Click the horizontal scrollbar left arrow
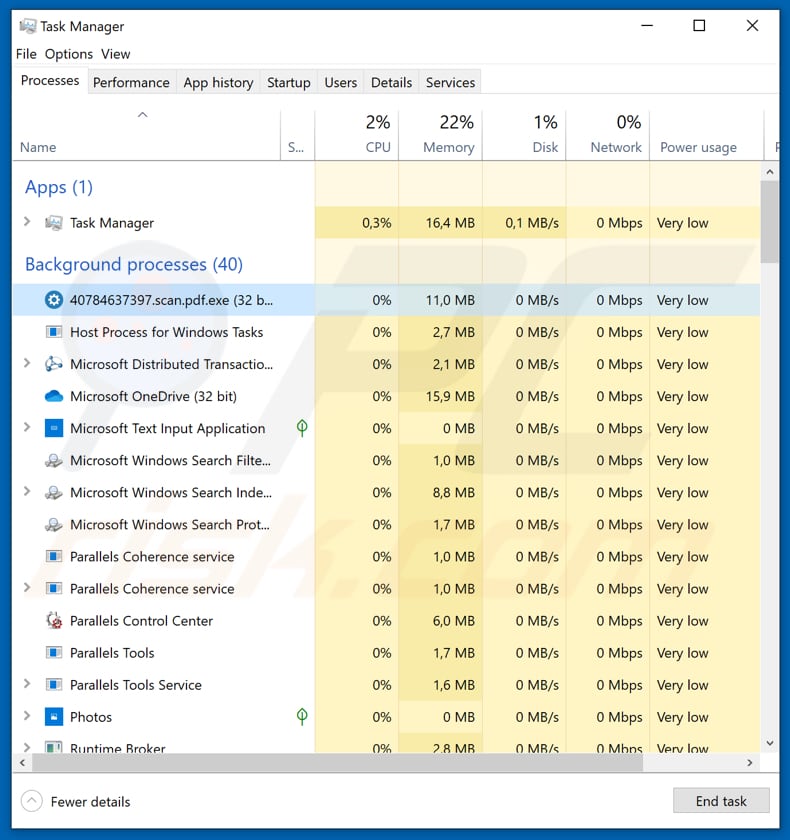790x840 pixels. click(22, 762)
